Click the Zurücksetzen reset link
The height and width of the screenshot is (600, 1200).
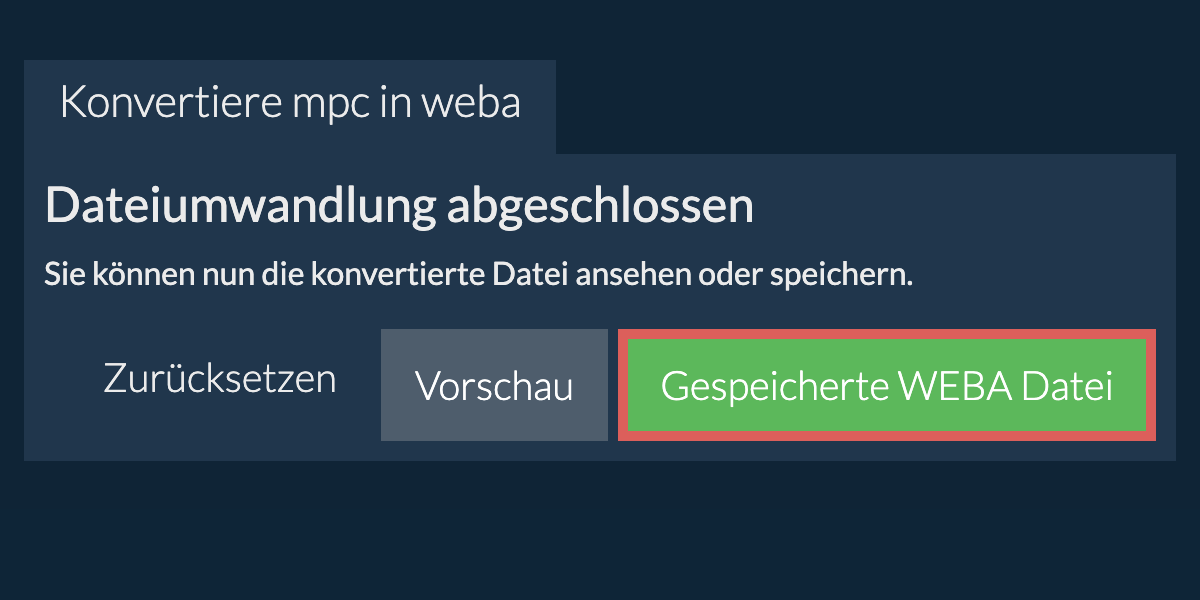pos(220,380)
